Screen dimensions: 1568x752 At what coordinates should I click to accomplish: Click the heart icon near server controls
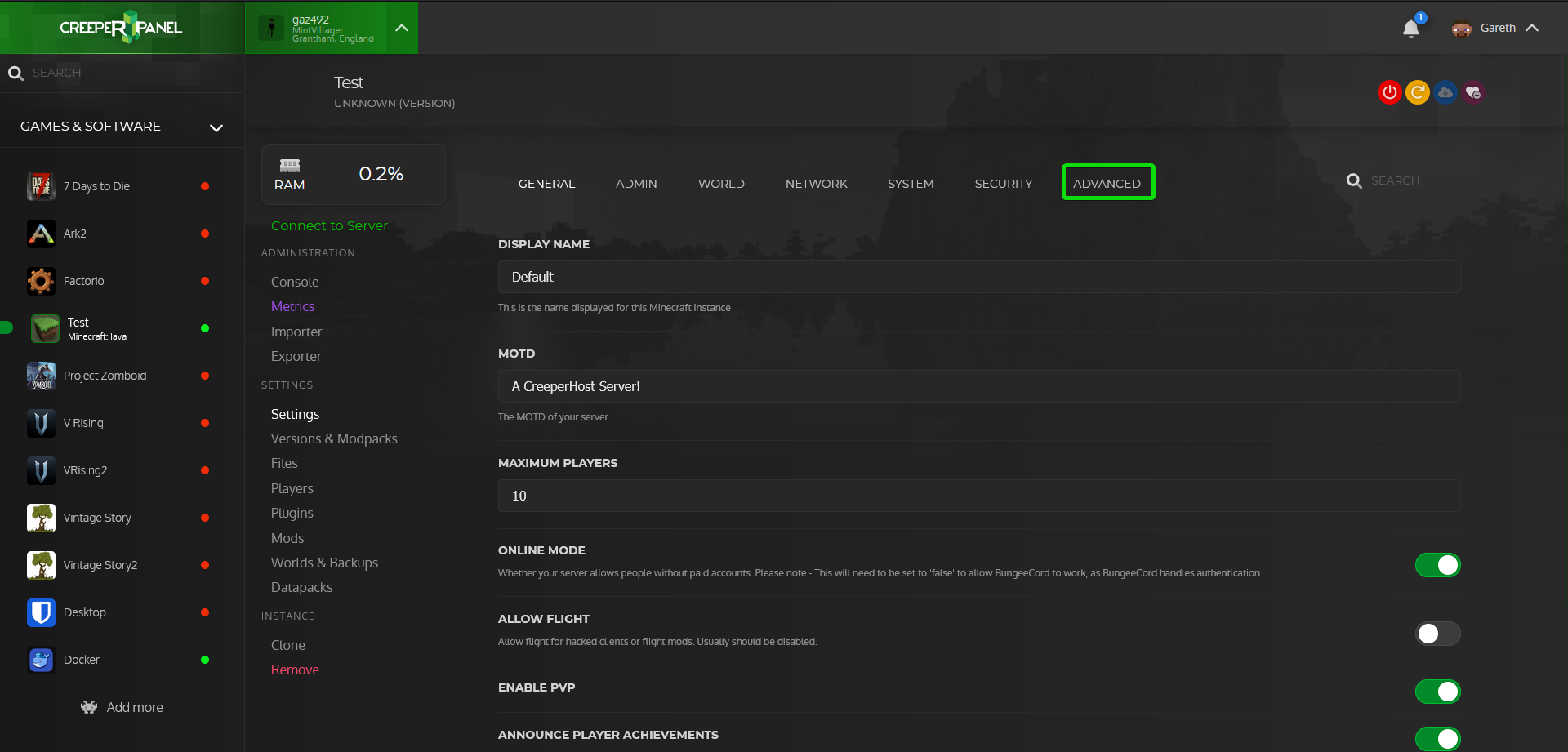1473,92
